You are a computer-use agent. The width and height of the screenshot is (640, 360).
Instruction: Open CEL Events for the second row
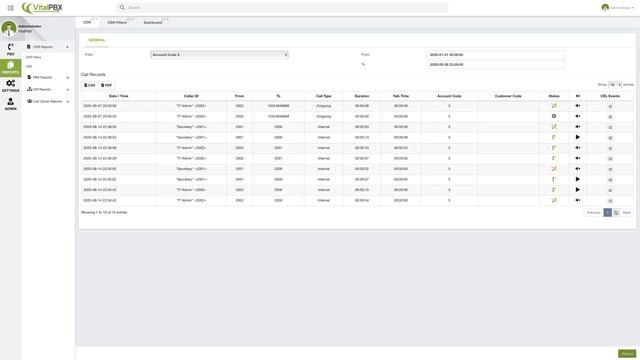pos(610,117)
